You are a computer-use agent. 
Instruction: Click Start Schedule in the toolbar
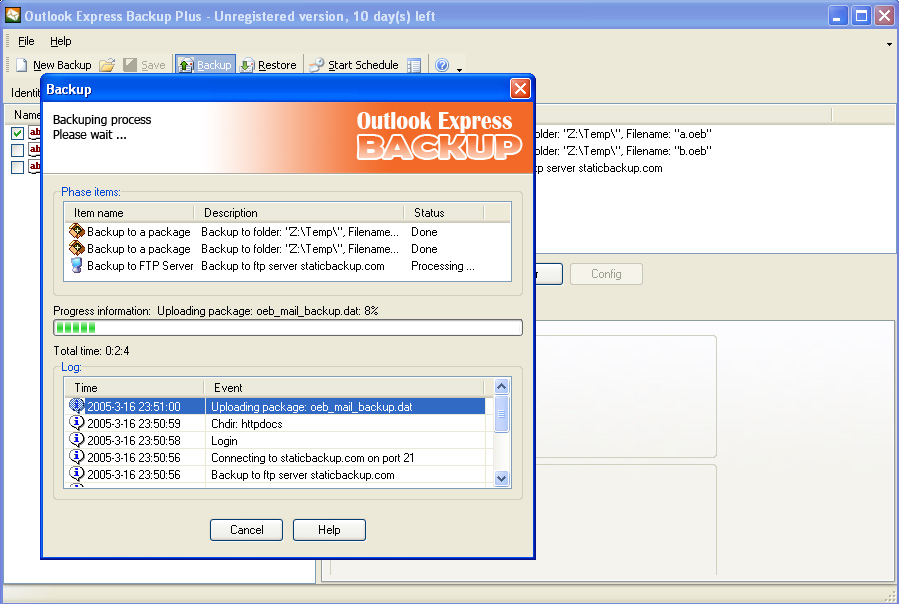(x=354, y=65)
